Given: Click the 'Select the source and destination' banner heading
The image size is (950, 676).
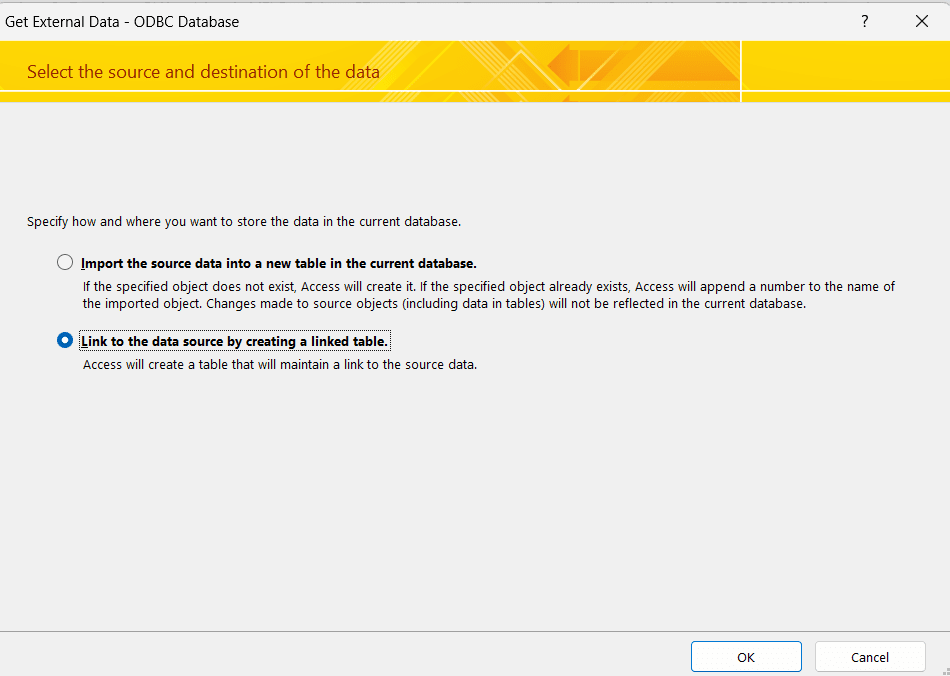Looking at the screenshot, I should click(203, 72).
